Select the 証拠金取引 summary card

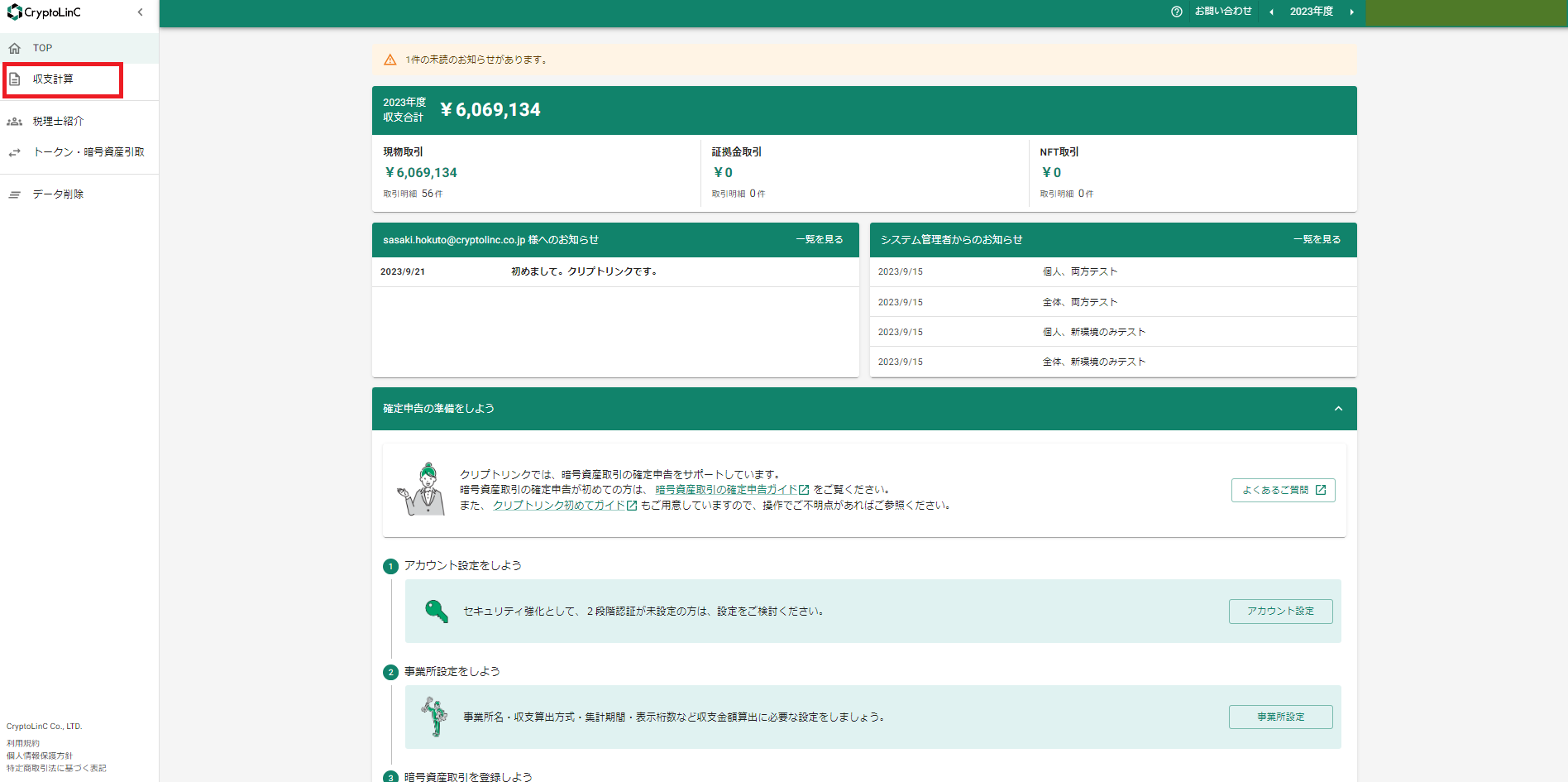pyautogui.click(x=864, y=172)
